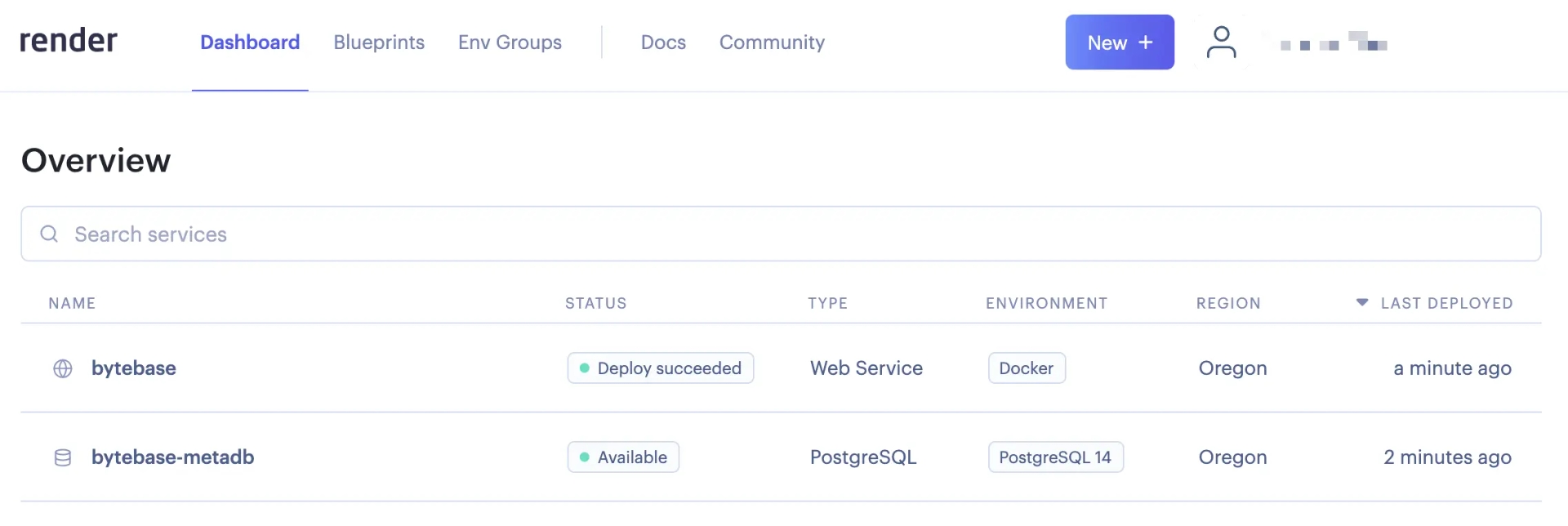Viewport: 1568px width, 526px height.
Task: Click the PostgreSQL 14 environment tag
Action: click(1056, 457)
